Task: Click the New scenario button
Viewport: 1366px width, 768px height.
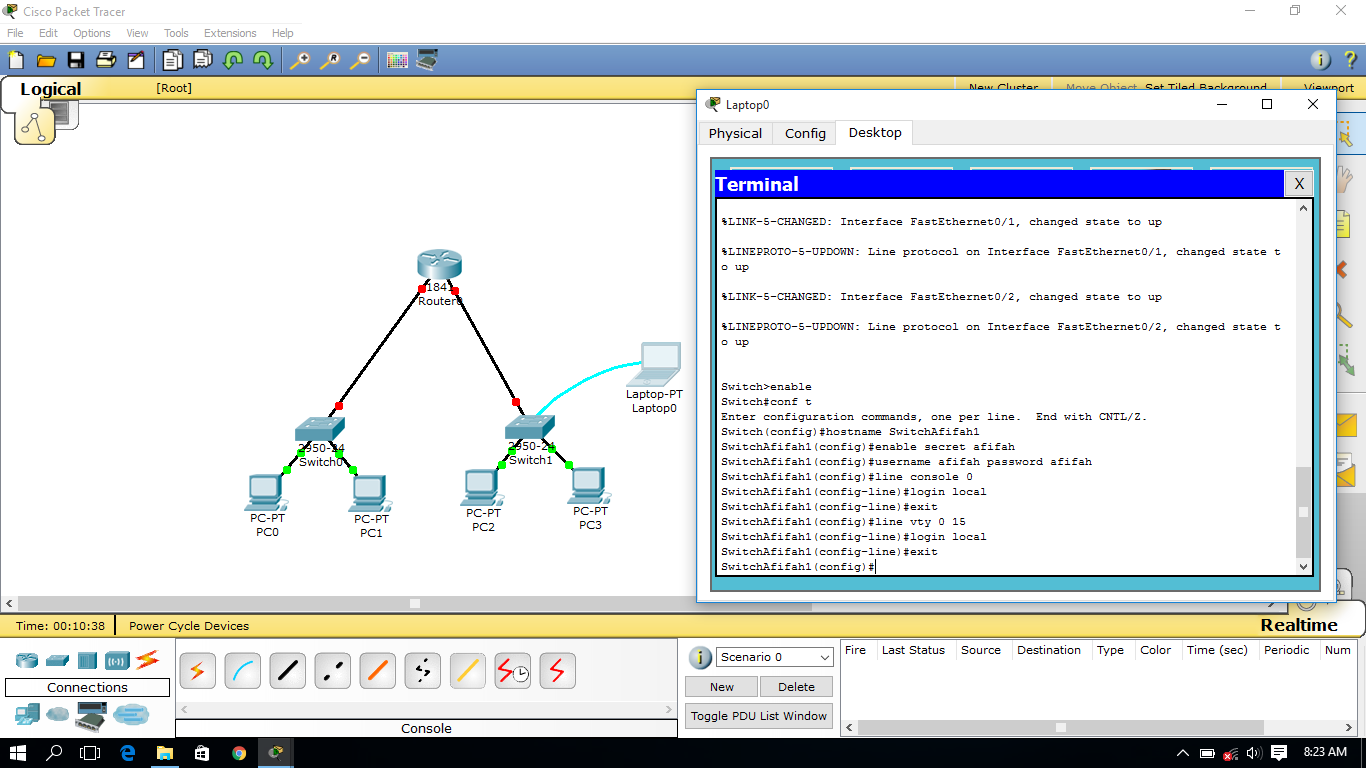Action: tap(720, 687)
